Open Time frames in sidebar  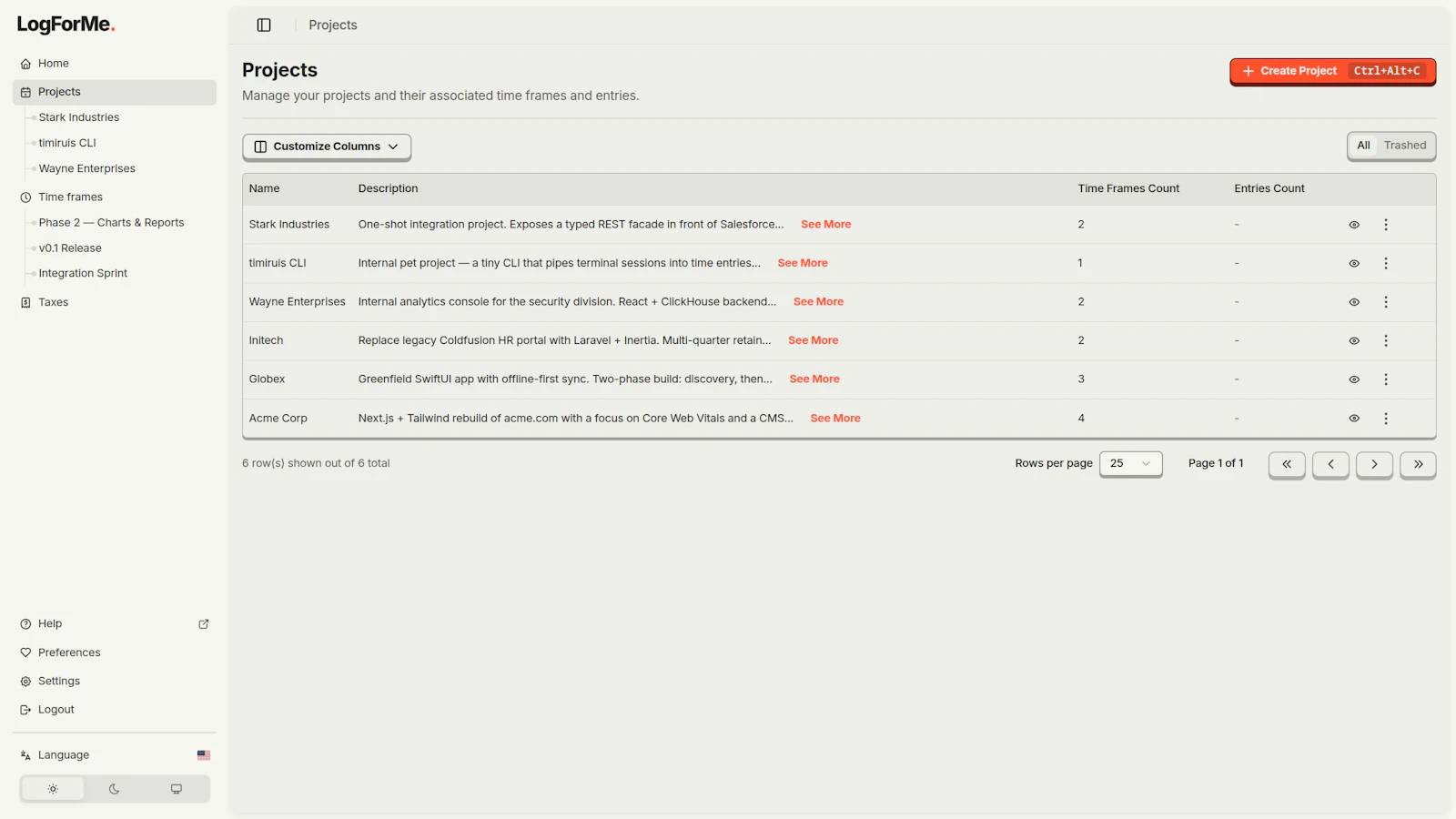pos(115,197)
